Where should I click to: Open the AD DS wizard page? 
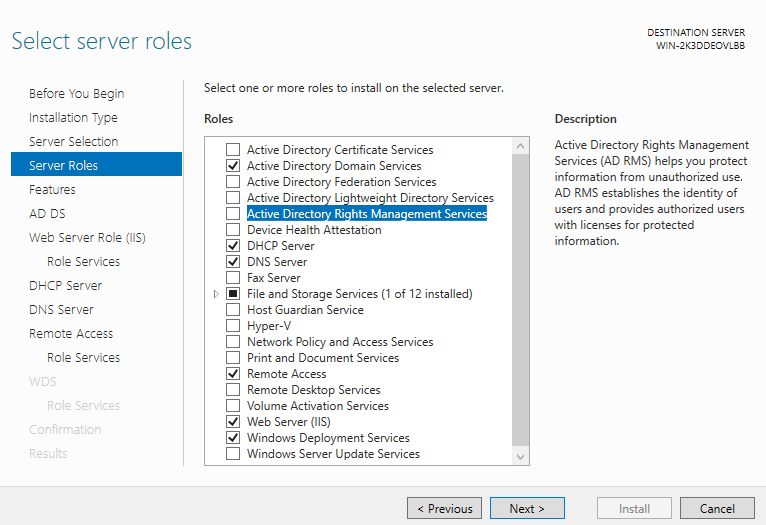click(47, 213)
